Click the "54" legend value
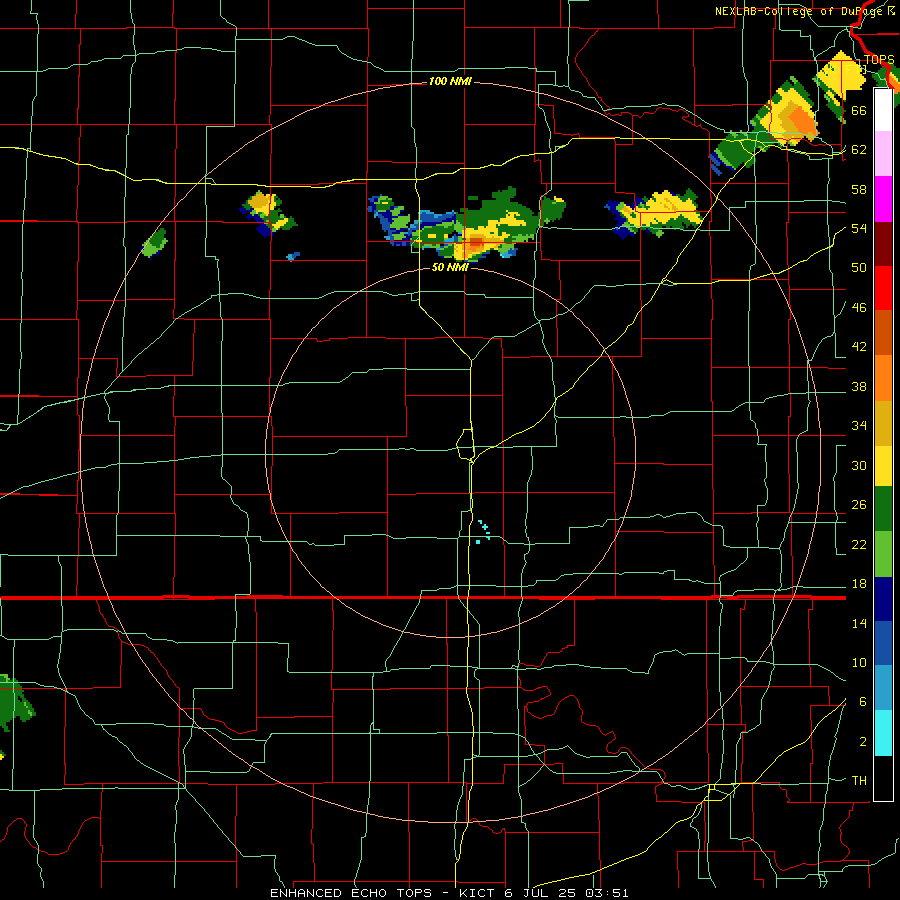The width and height of the screenshot is (900, 900). [x=859, y=228]
